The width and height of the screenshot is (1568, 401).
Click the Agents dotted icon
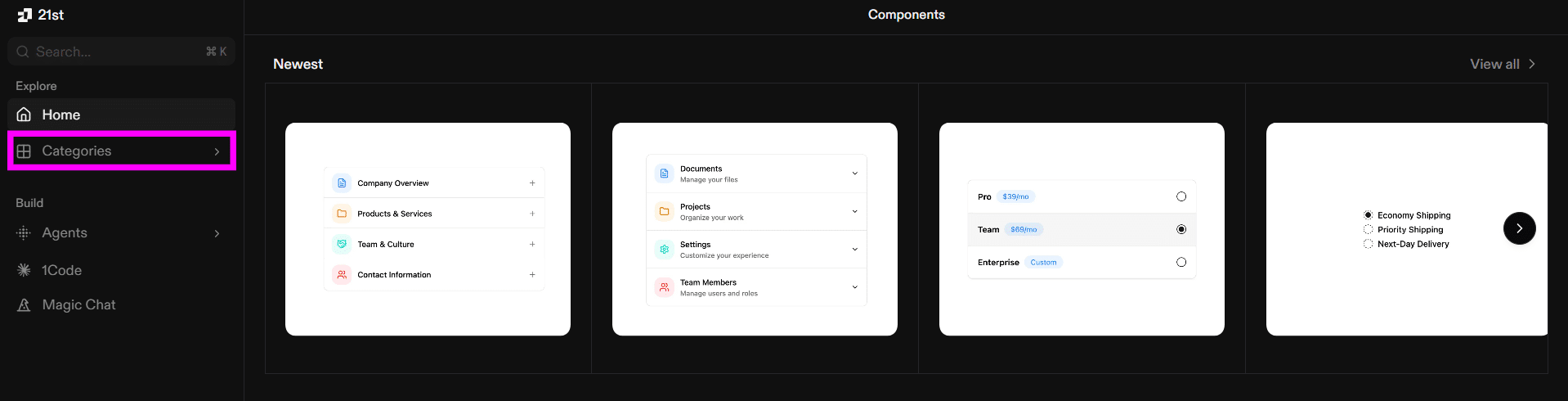coord(24,232)
